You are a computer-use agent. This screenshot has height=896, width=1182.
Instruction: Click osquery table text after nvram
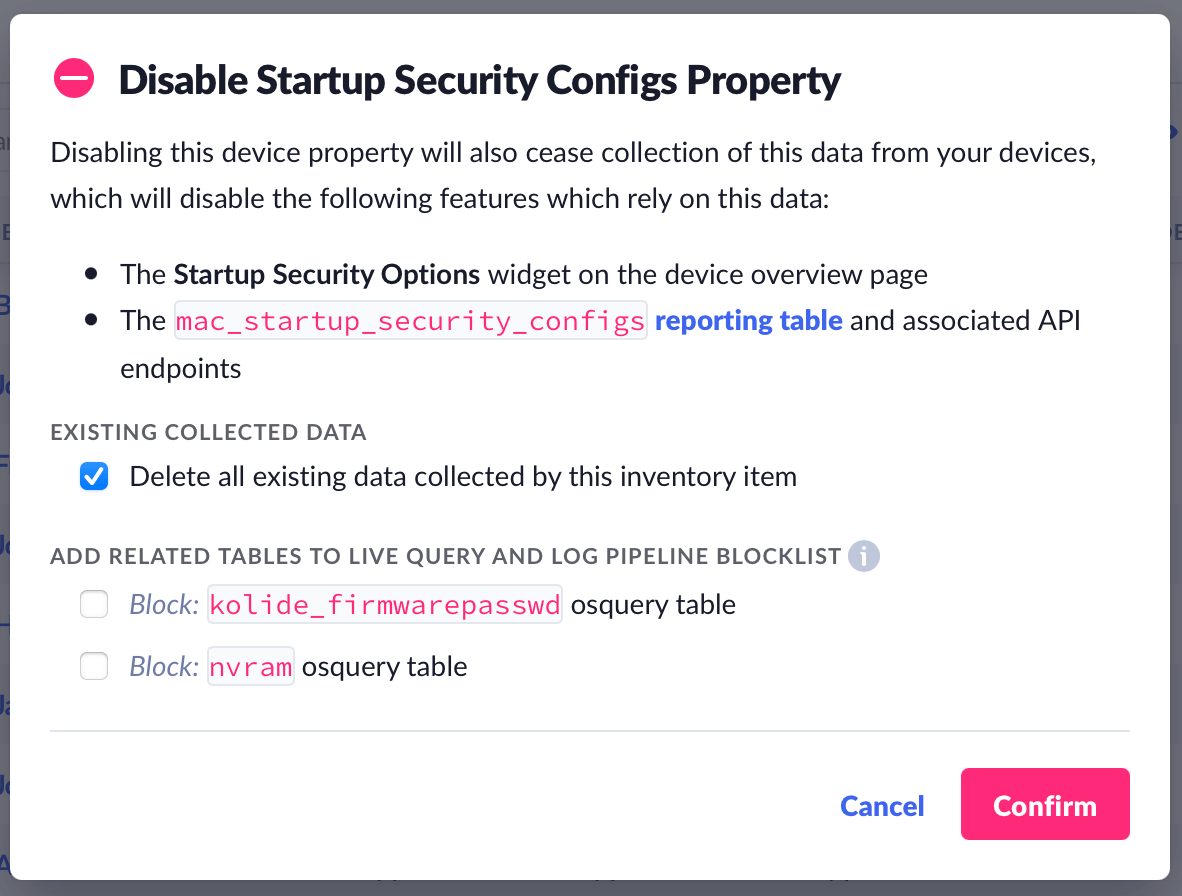pos(384,666)
